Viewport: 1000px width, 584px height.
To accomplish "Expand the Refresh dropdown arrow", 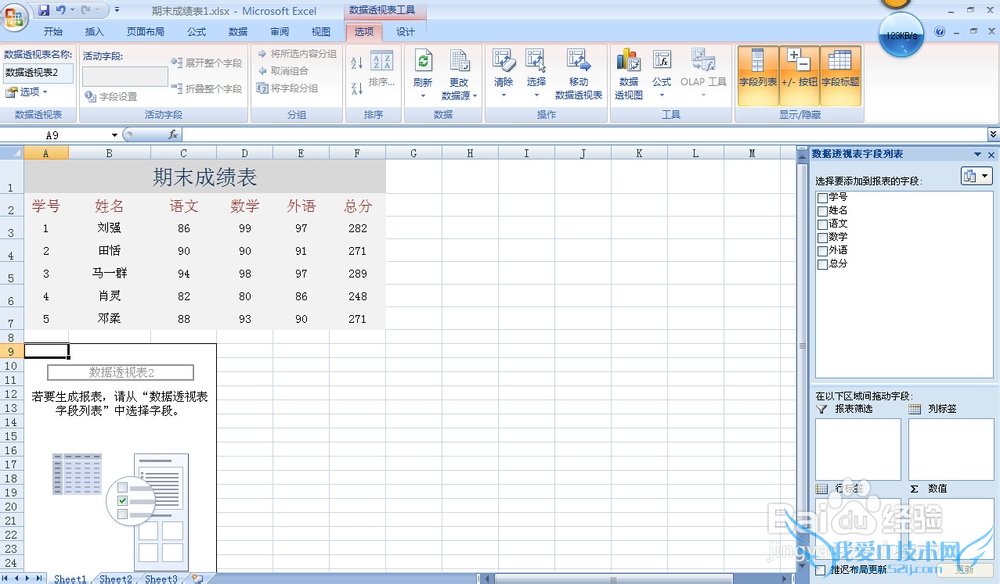I will point(423,96).
